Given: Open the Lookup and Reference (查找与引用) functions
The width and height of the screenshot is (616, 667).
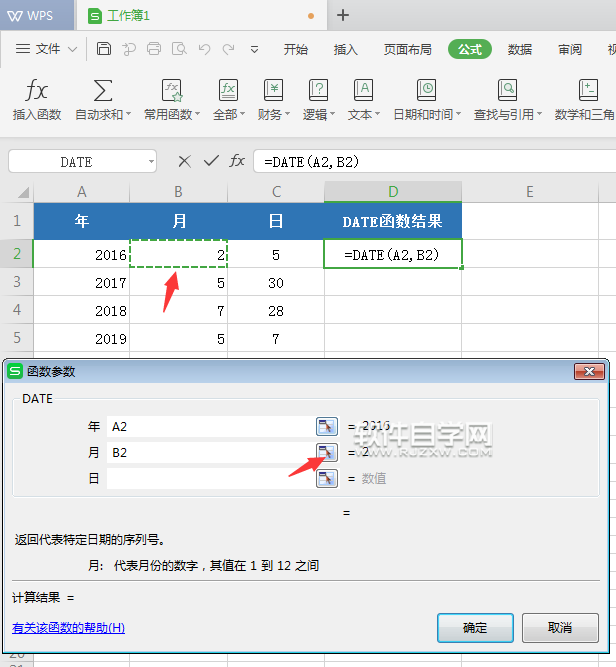Looking at the screenshot, I should click(x=508, y=100).
